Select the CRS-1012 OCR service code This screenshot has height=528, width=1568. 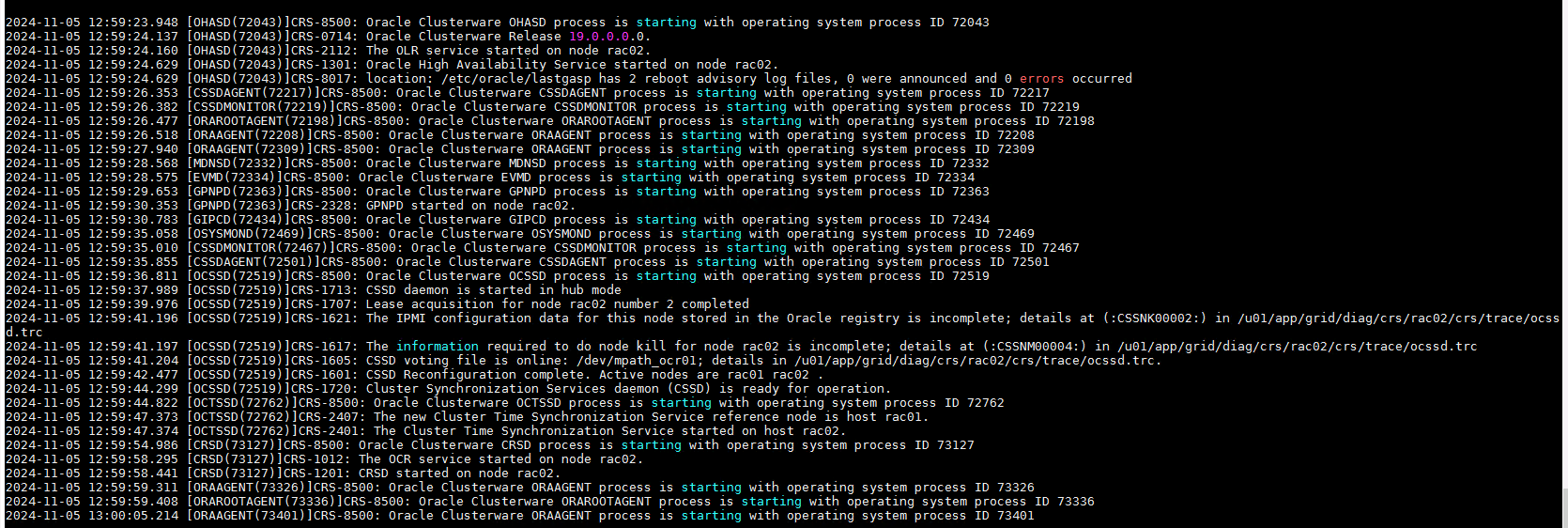coord(314,459)
